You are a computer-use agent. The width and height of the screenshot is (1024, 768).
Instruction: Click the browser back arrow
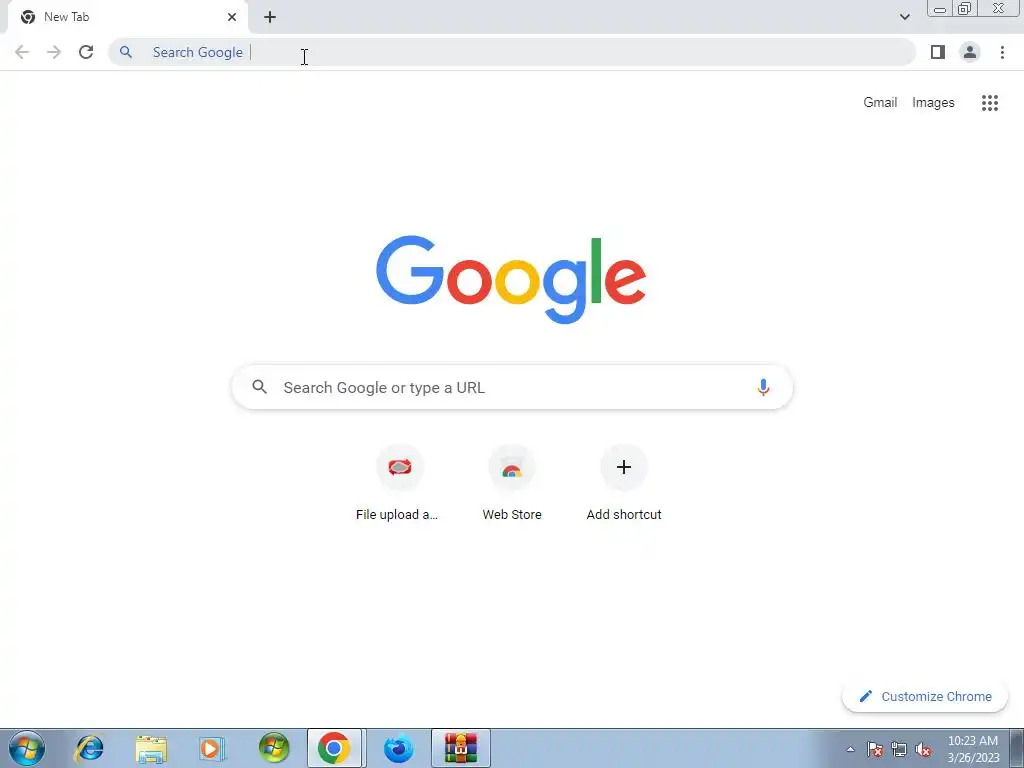point(22,52)
